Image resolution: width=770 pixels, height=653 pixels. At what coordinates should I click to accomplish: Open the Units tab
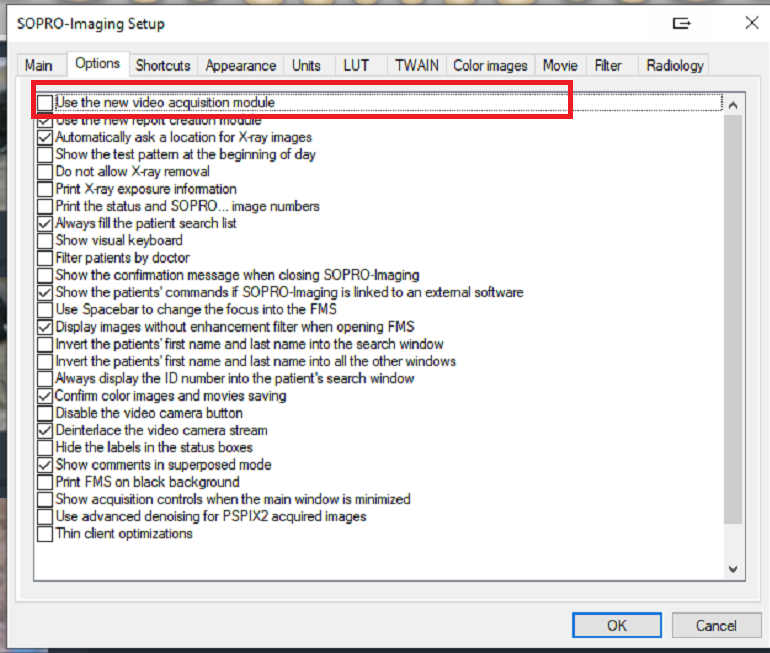pyautogui.click(x=306, y=65)
